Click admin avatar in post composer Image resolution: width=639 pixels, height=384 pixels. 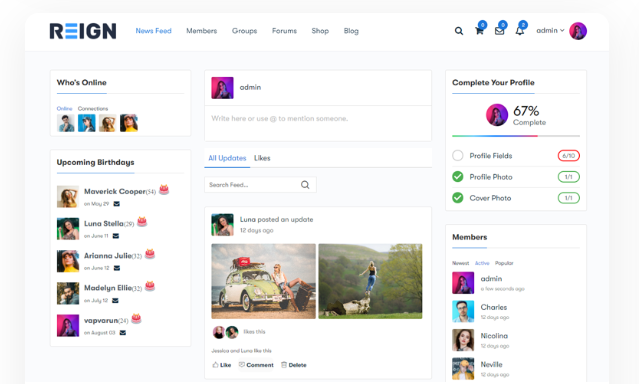222,88
